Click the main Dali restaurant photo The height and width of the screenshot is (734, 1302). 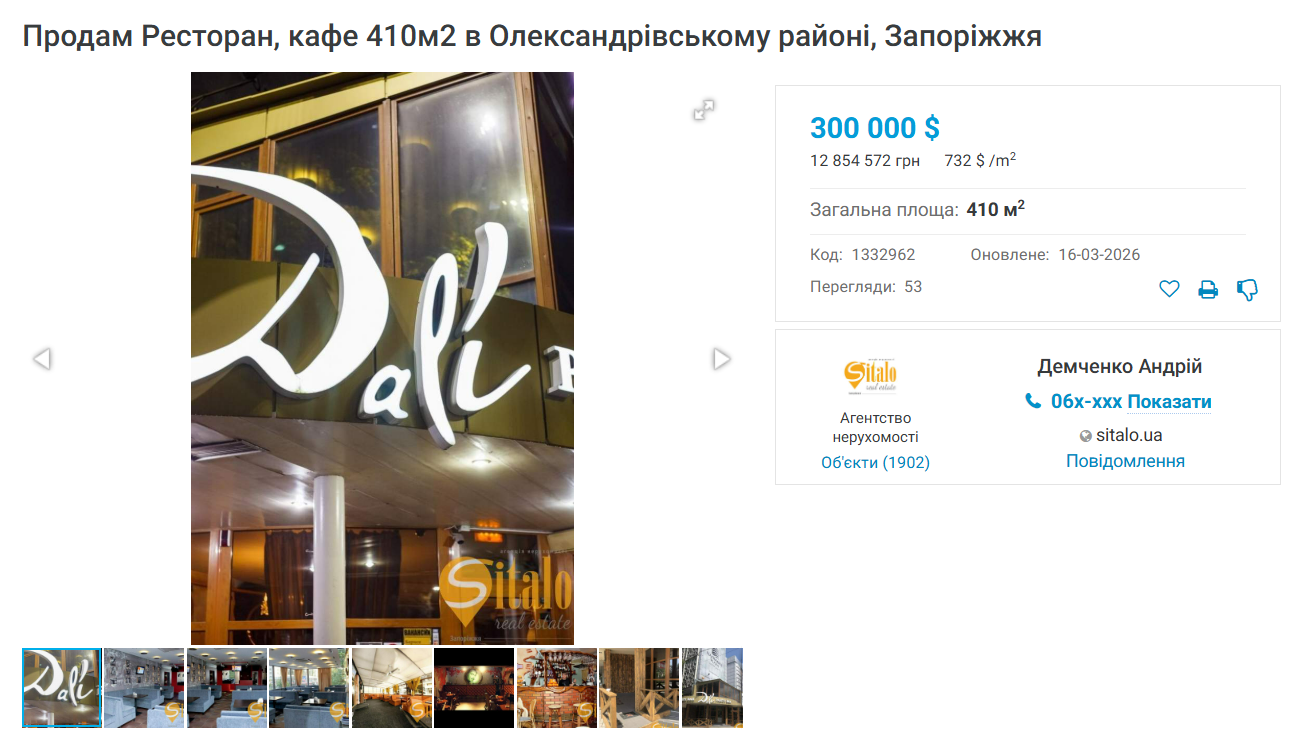point(382,358)
